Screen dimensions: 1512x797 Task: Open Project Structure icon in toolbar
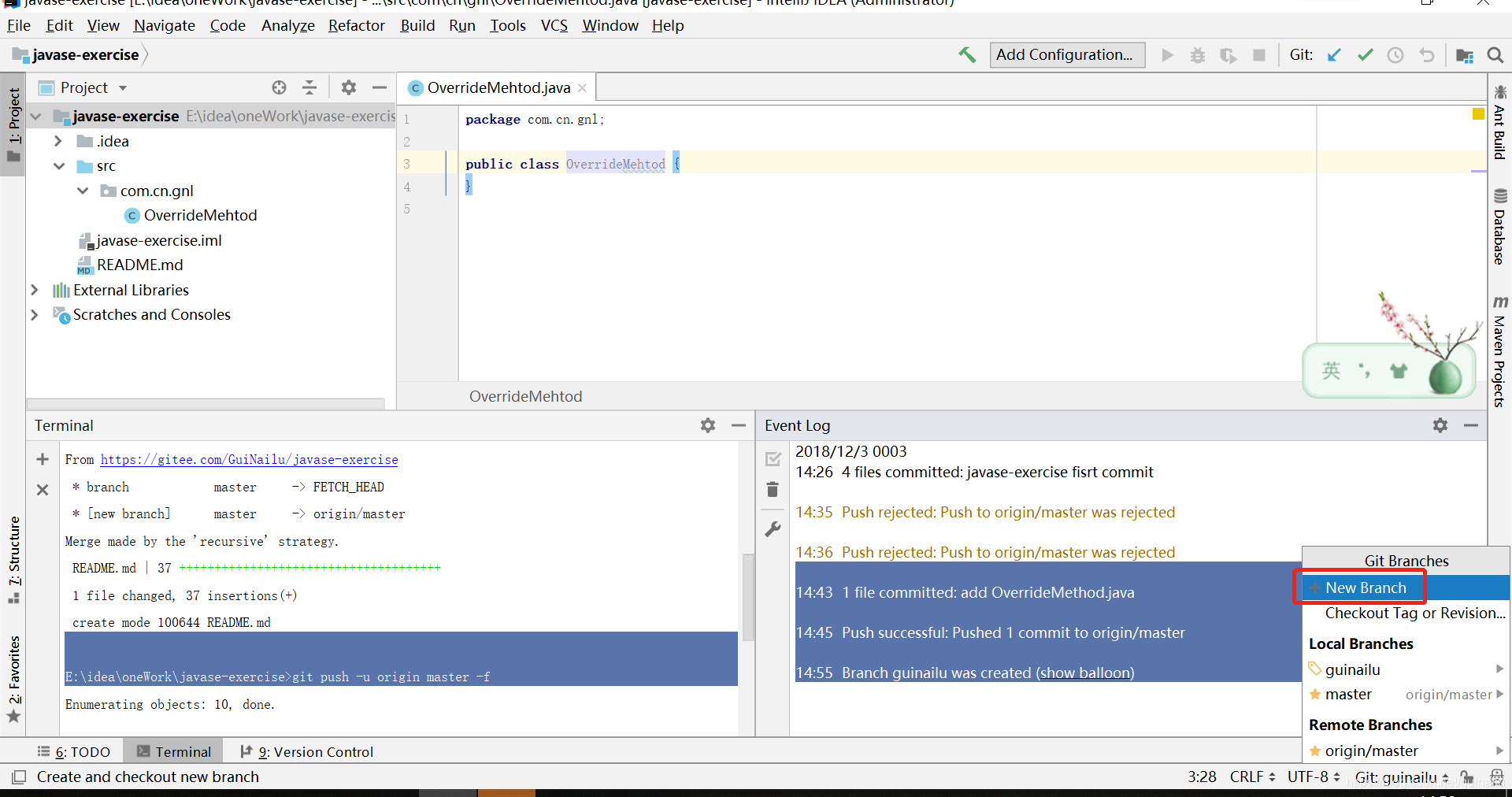[1465, 55]
